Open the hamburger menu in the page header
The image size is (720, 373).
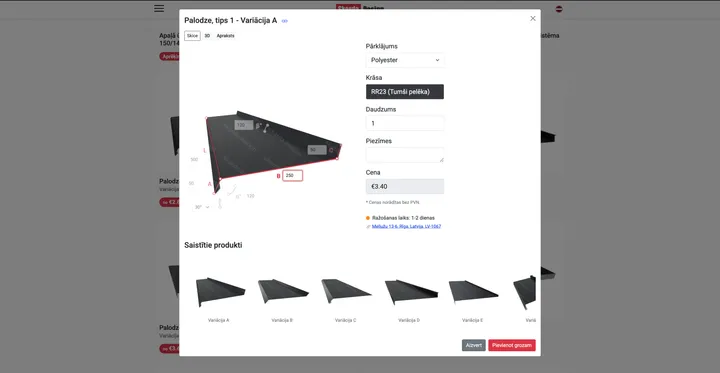coord(159,8)
